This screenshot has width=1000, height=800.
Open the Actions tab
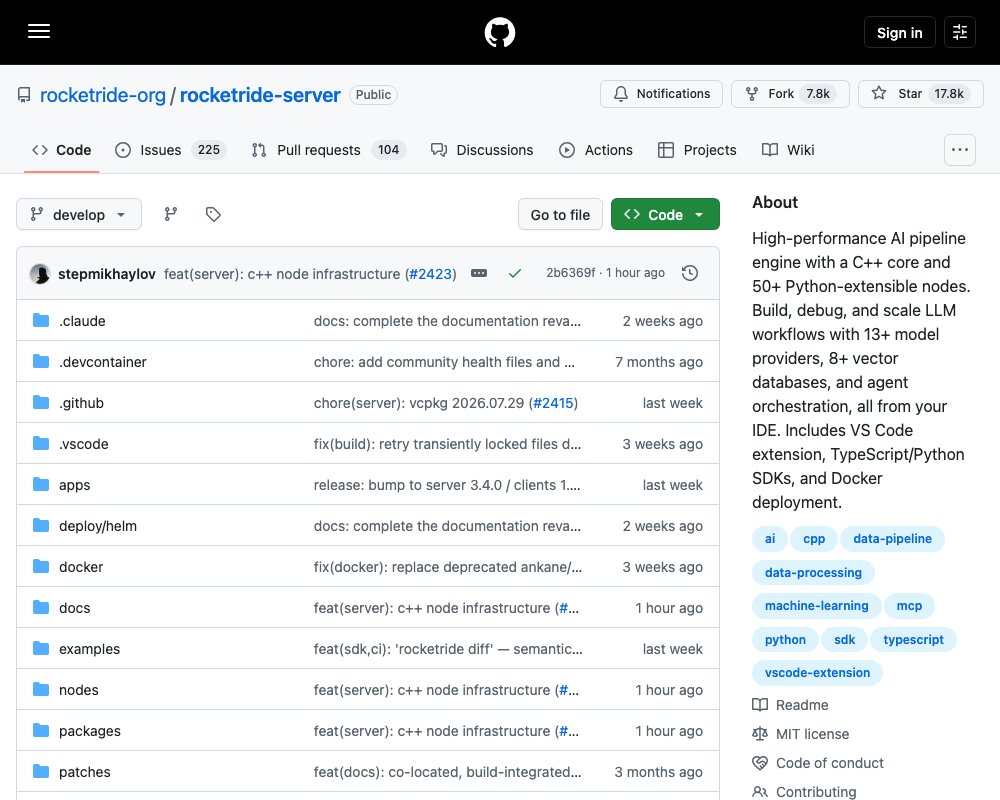(x=596, y=150)
